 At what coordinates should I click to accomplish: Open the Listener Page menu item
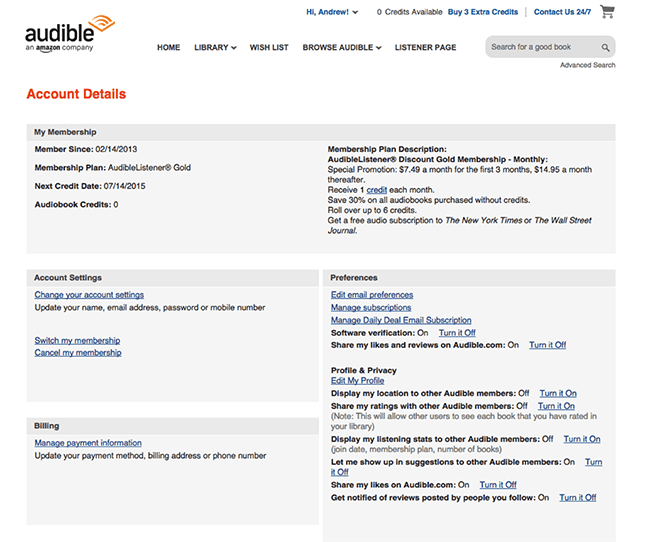(425, 47)
